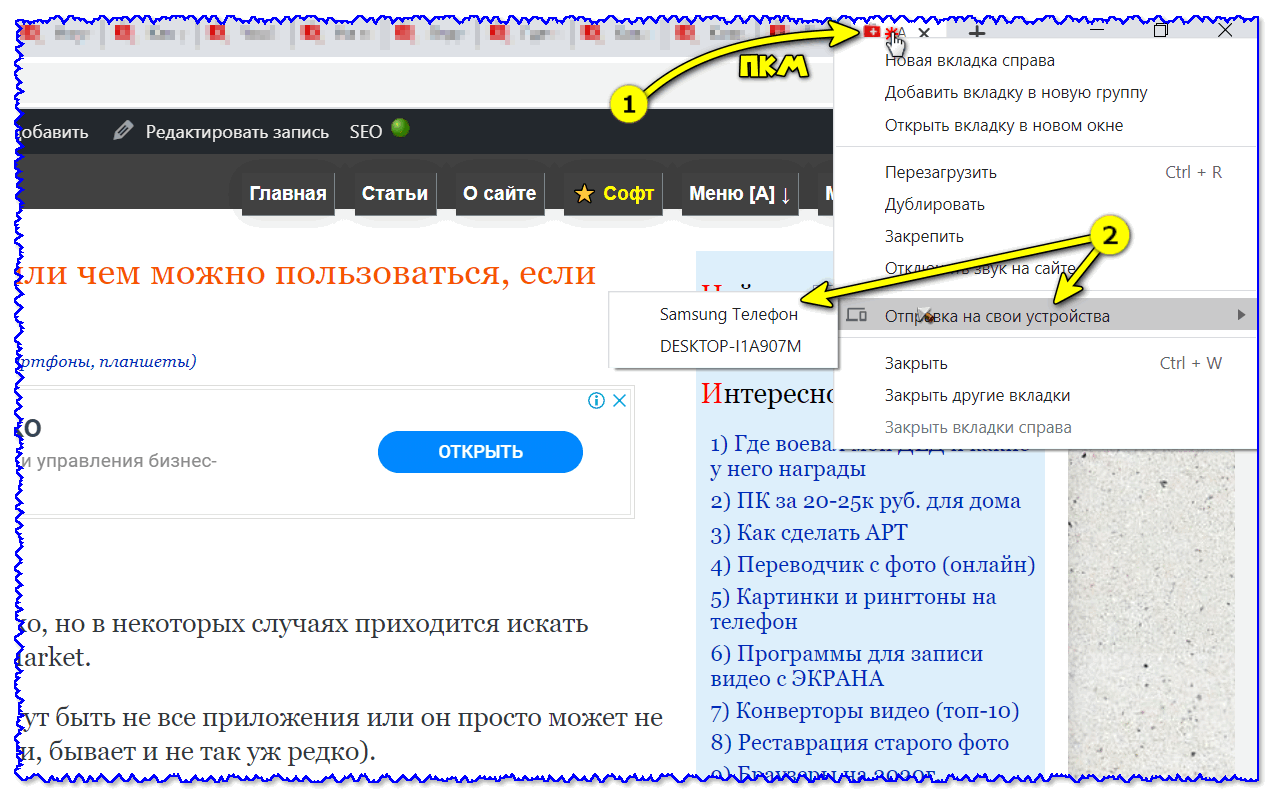Select DESKTOP-I1A907M as target device
1267x797 pixels.
(x=730, y=346)
